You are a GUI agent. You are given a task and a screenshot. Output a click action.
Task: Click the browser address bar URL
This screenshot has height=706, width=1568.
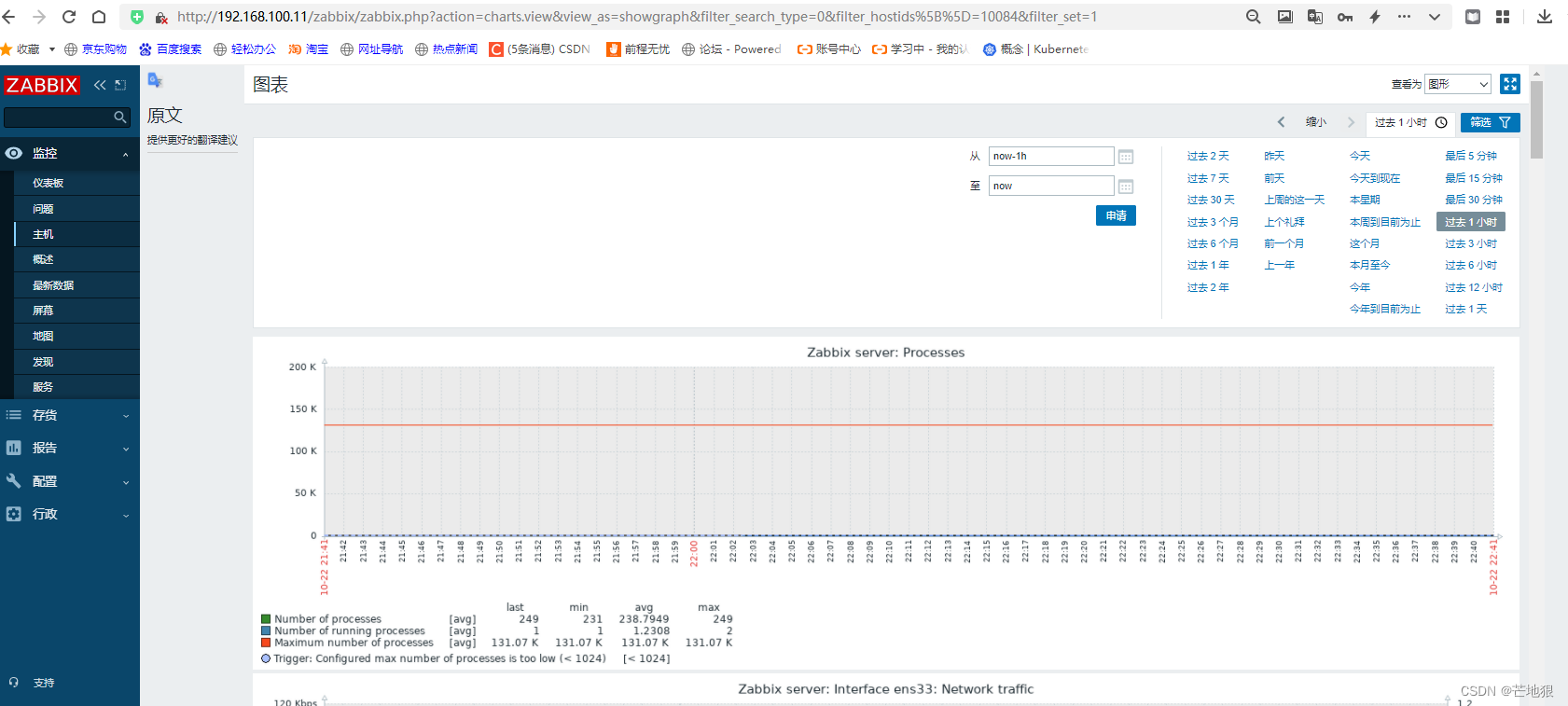tap(637, 17)
